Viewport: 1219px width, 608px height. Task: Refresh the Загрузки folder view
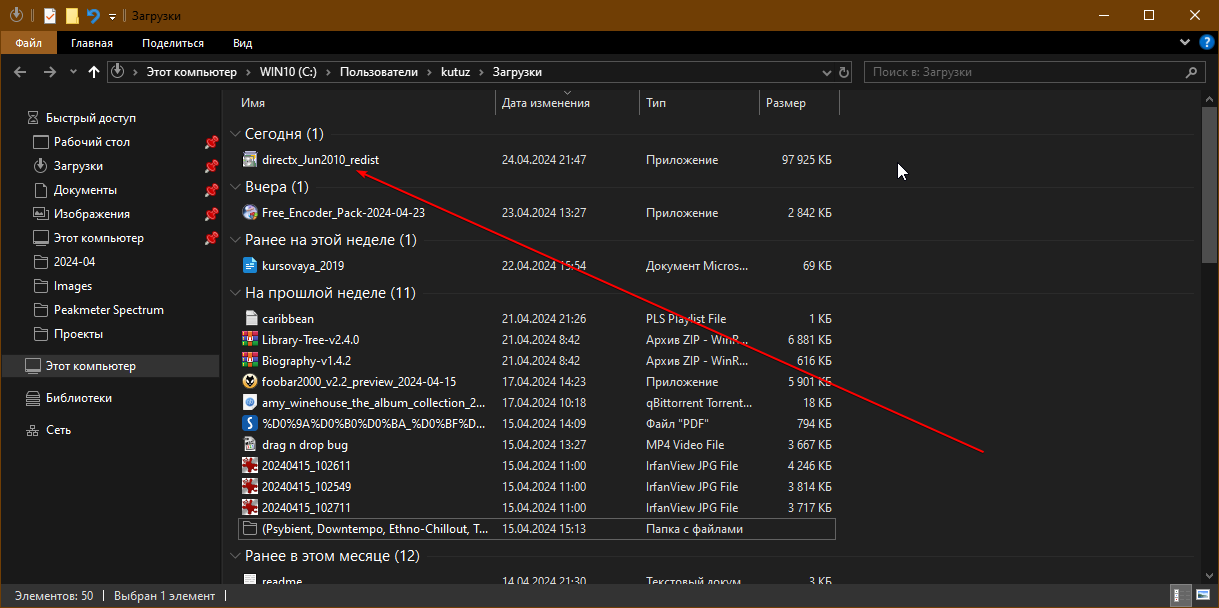[x=844, y=72]
